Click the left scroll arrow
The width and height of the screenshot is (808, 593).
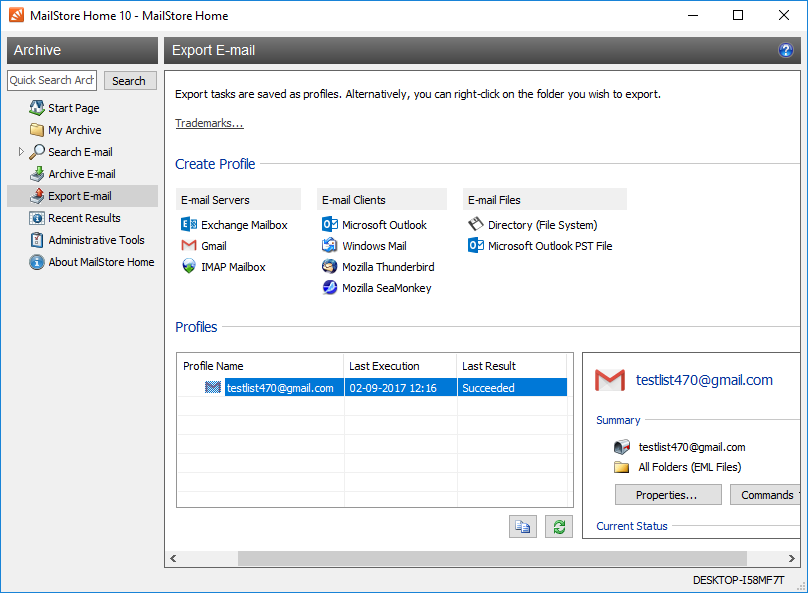point(173,558)
